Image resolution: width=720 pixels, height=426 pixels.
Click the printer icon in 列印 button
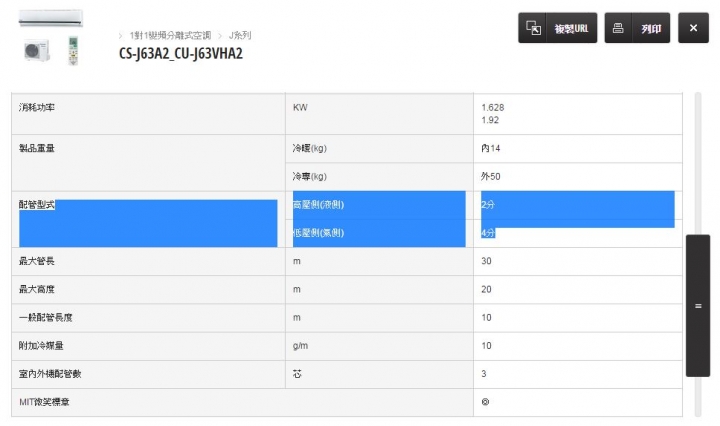tap(619, 28)
